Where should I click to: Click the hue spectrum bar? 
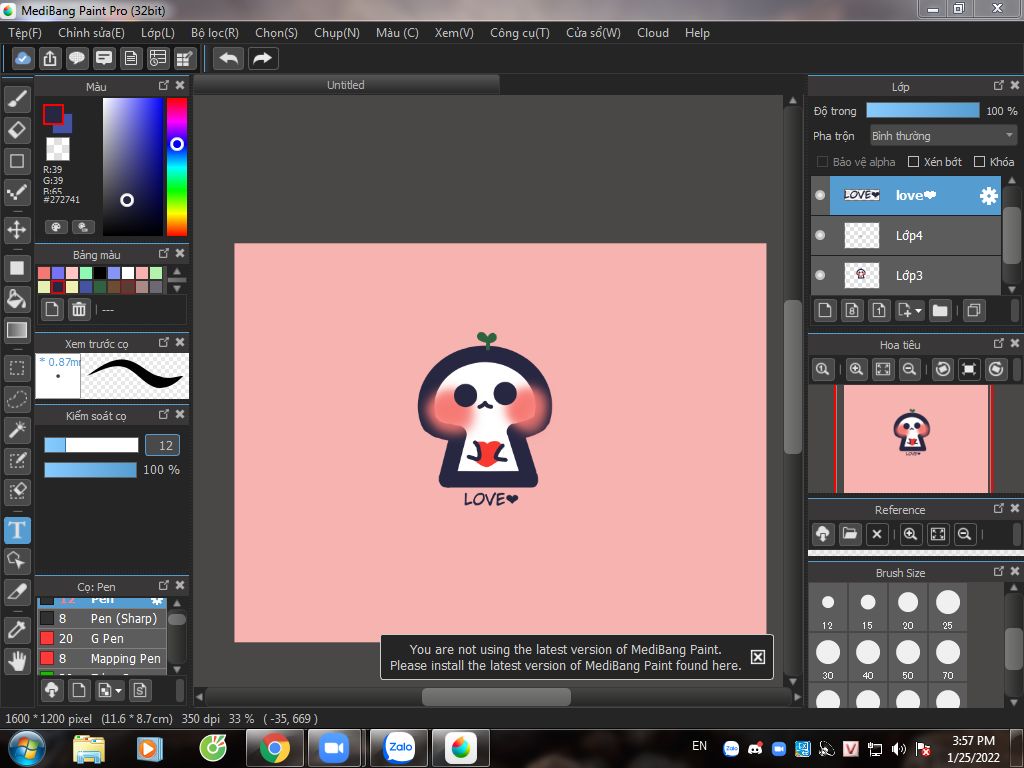click(x=176, y=167)
